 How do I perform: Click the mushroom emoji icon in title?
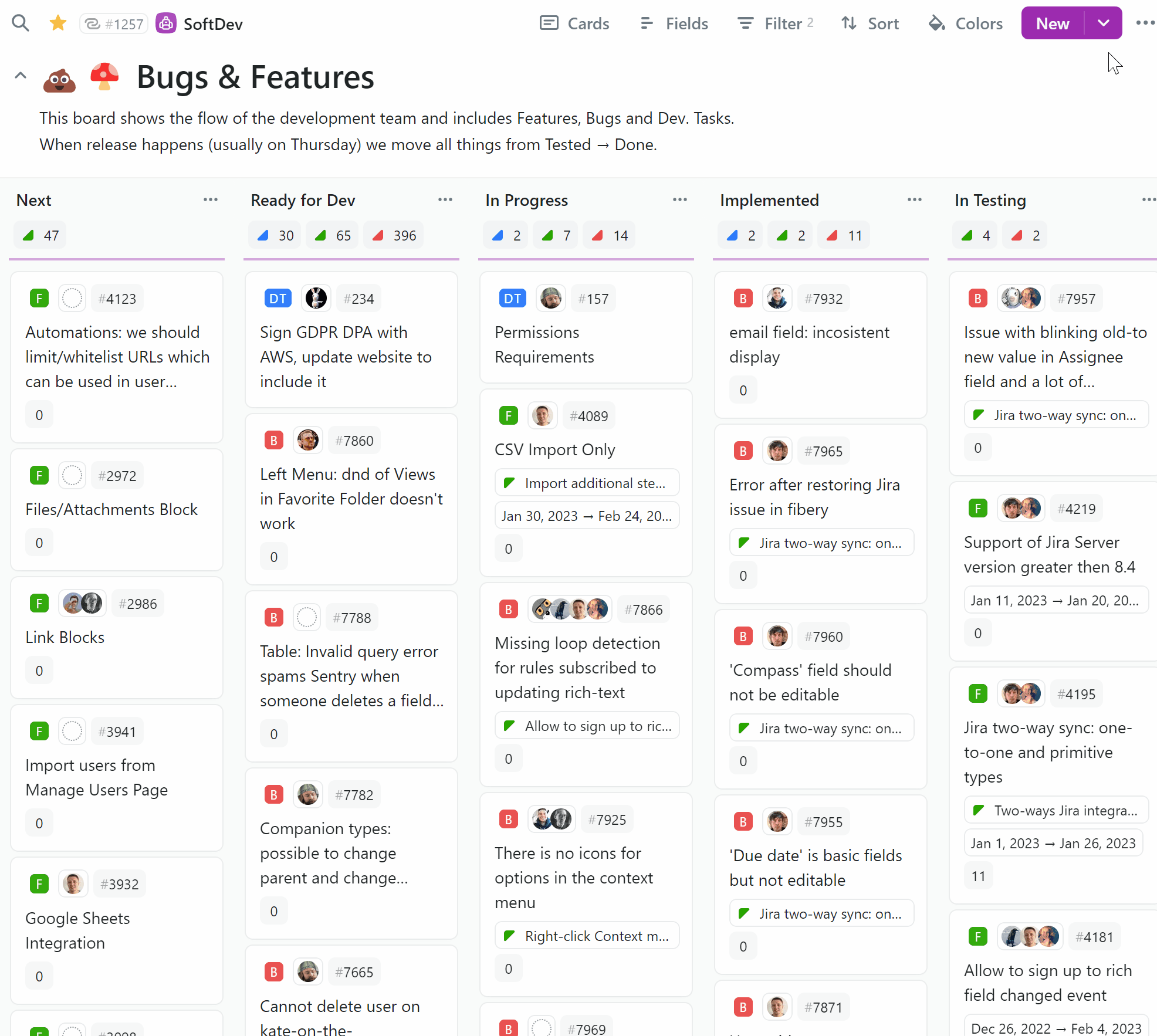[x=104, y=77]
